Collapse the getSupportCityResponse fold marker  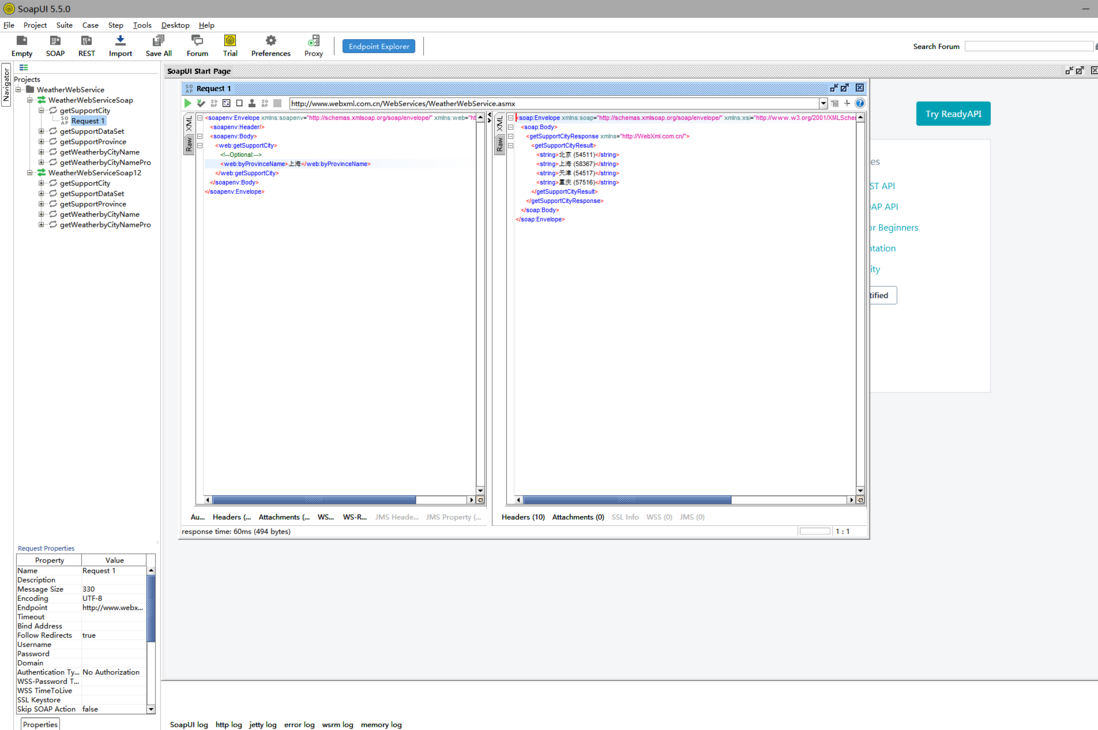pos(510,136)
